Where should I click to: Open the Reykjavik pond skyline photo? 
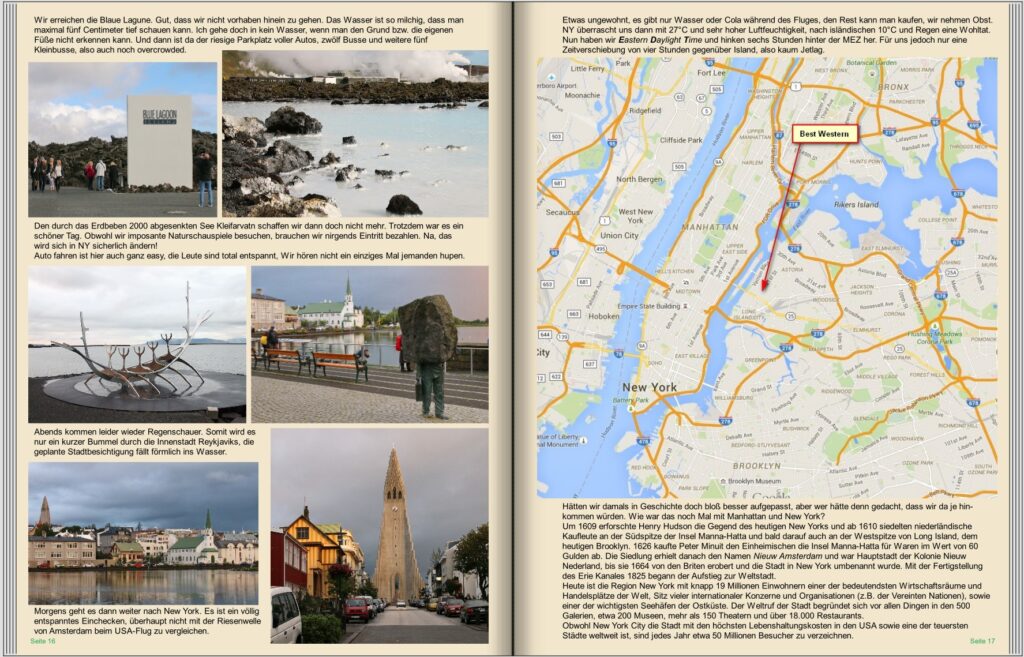[143, 534]
